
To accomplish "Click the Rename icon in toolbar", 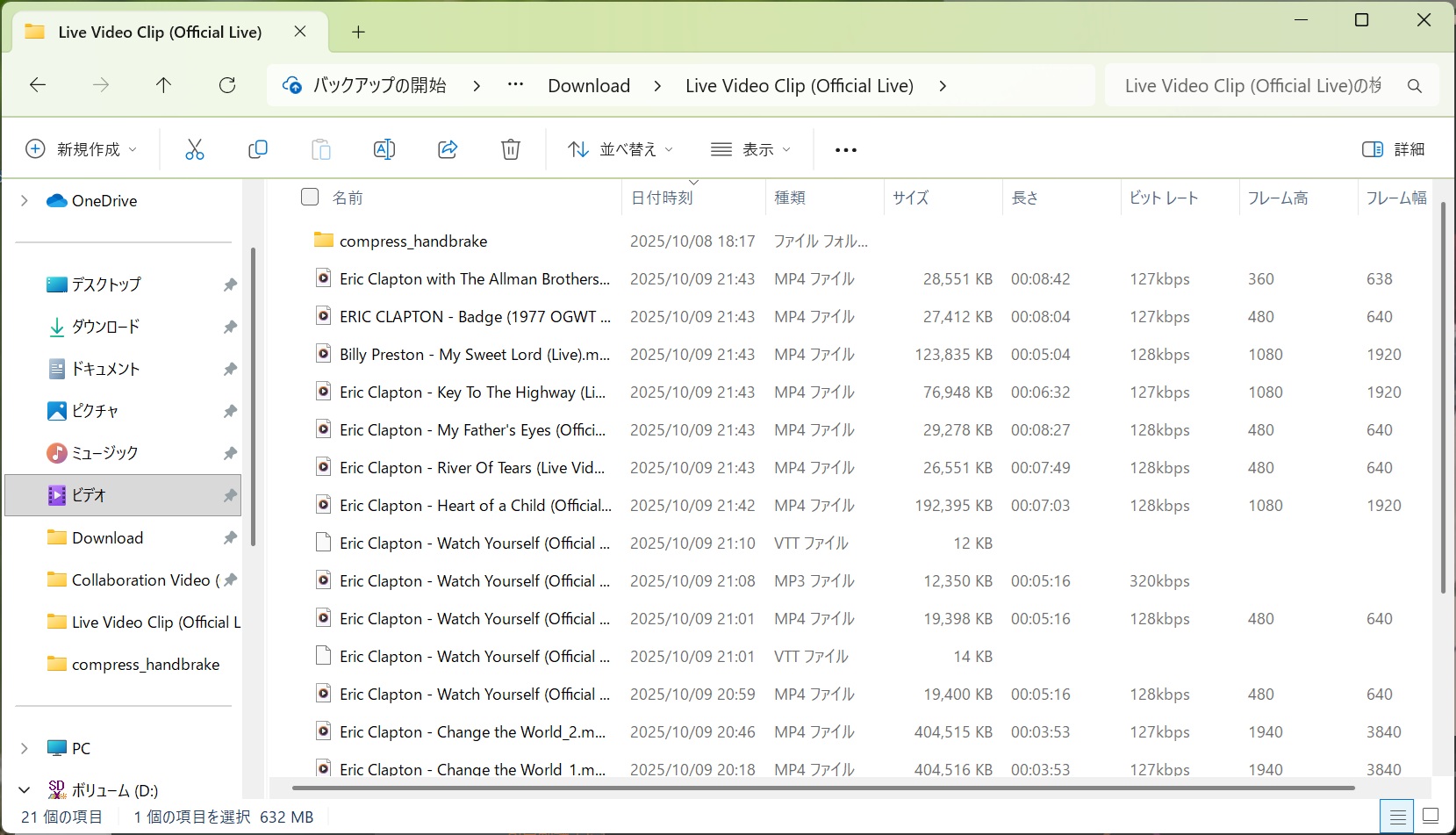I will point(384,149).
